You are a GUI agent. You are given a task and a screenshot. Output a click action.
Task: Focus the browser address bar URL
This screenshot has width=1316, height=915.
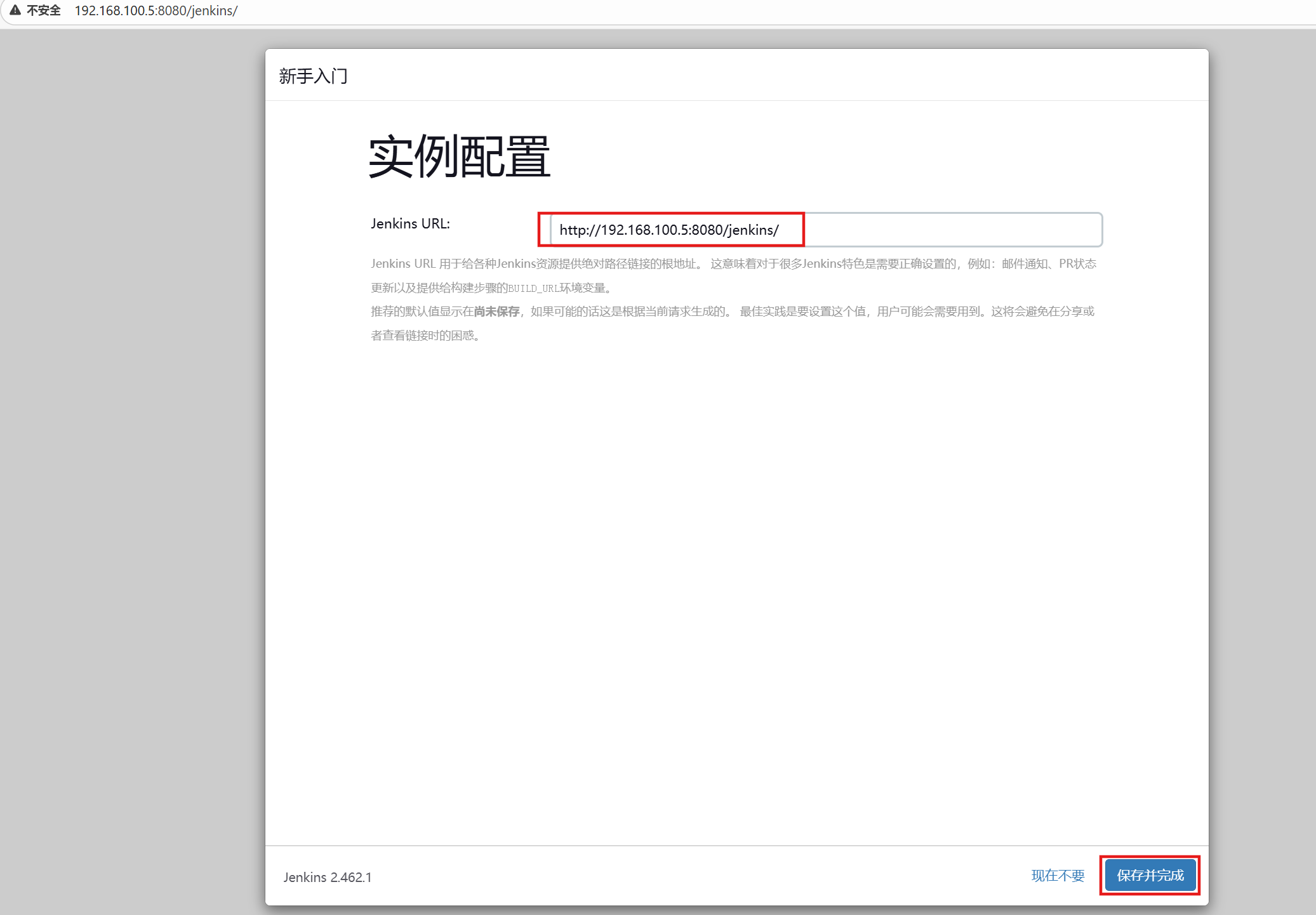[156, 11]
